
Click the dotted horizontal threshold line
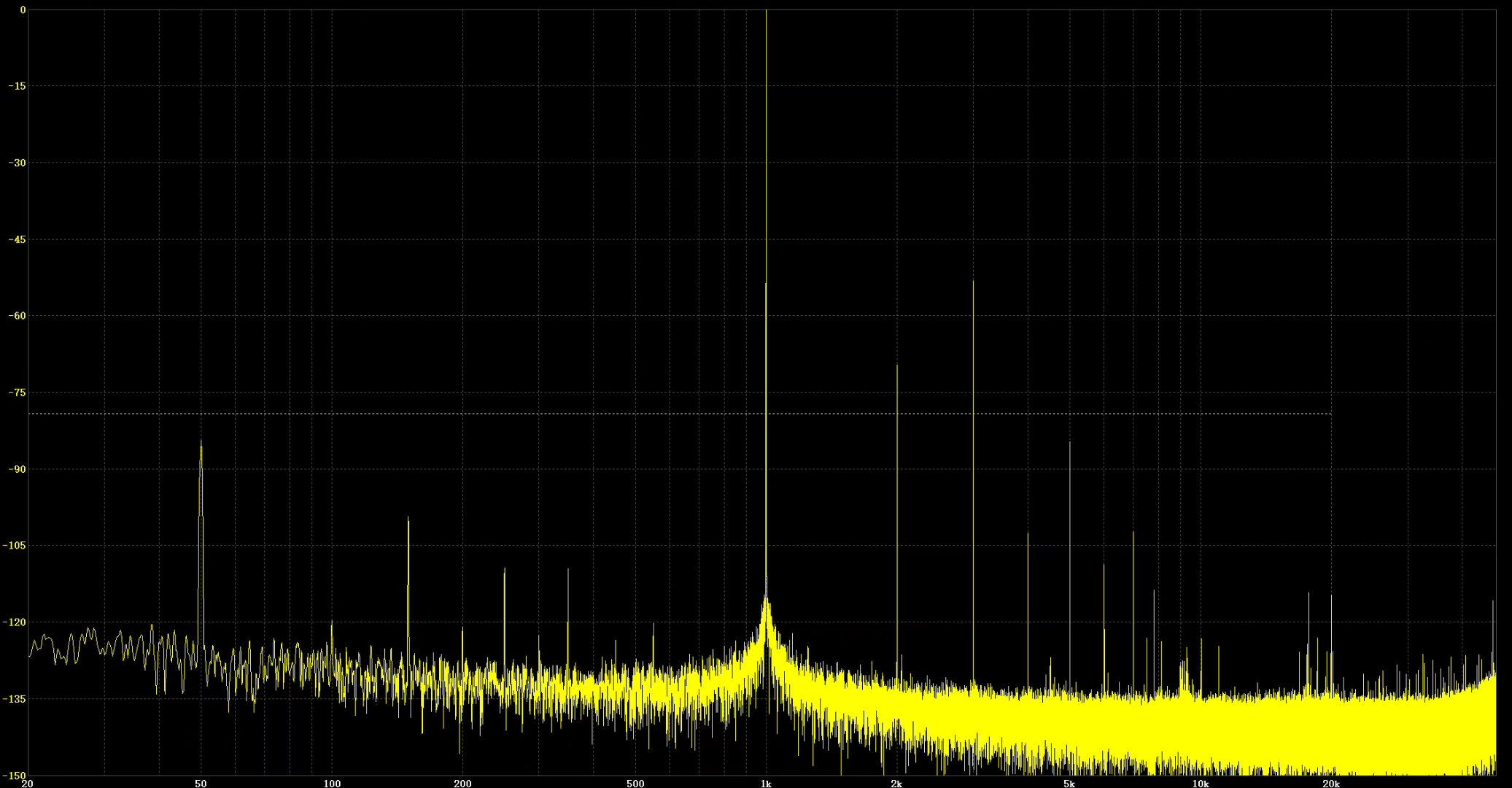tap(680, 414)
